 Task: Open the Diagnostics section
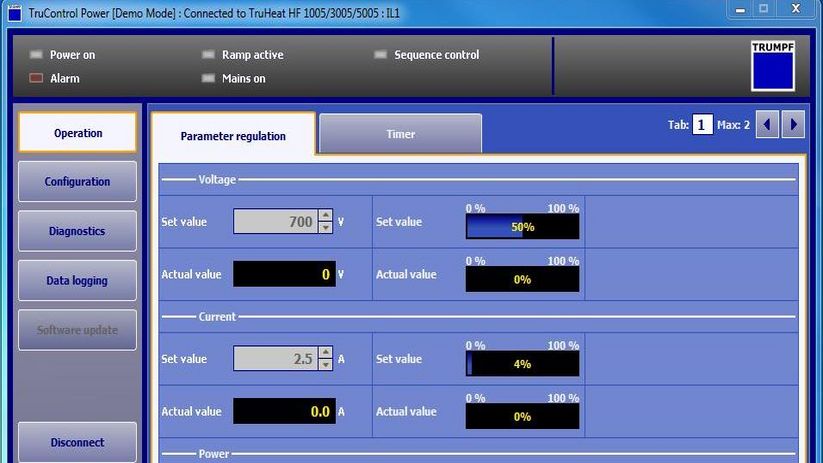77,231
